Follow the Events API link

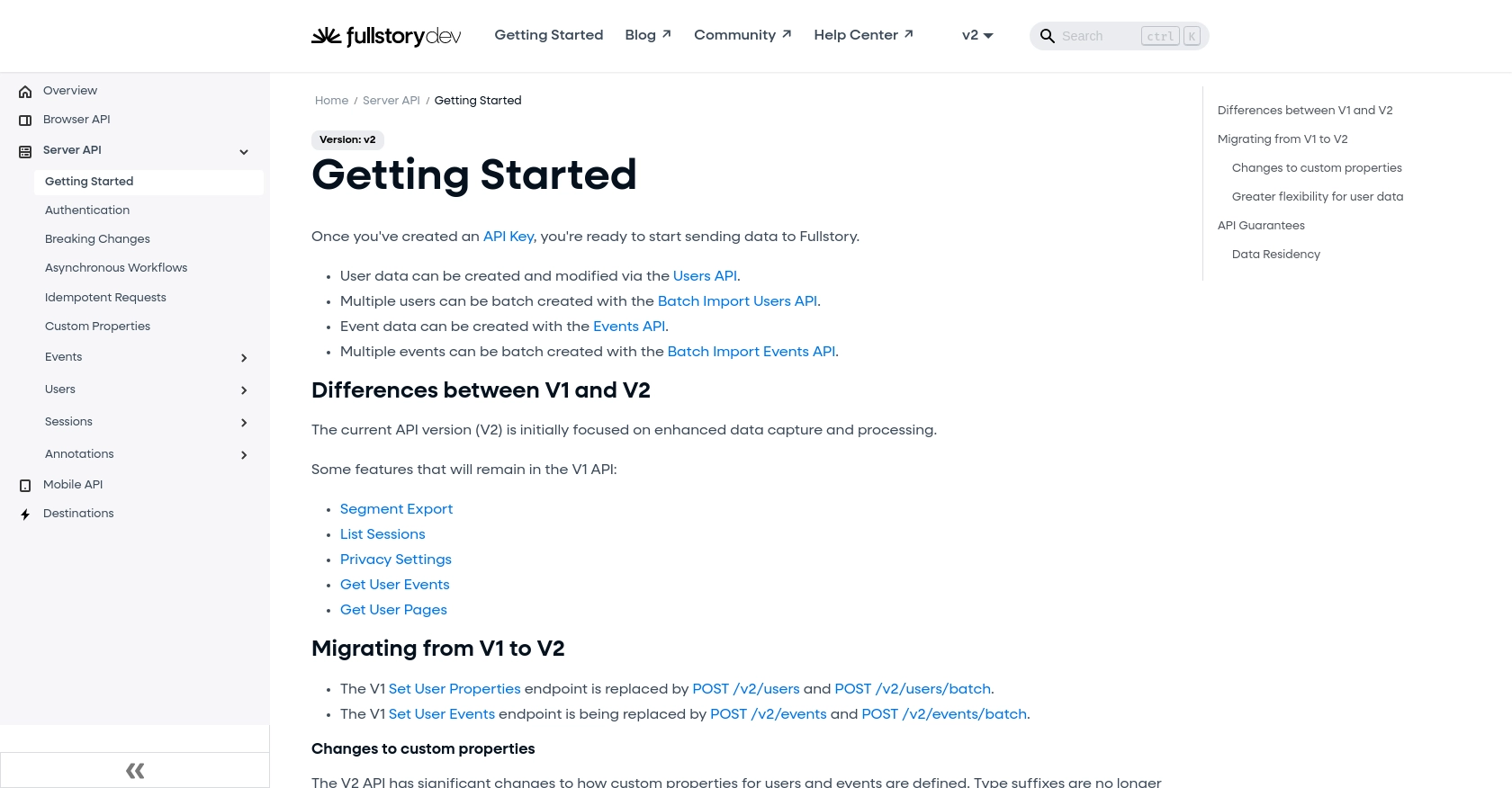click(629, 327)
